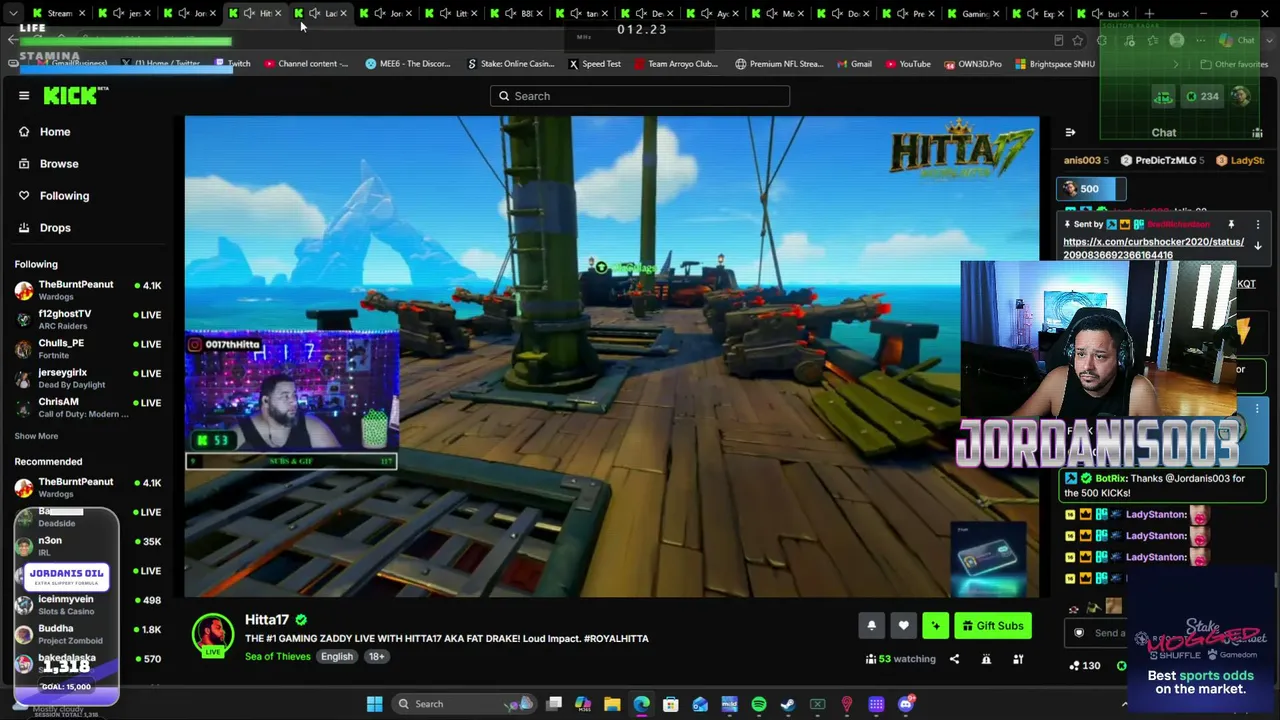Open the OWN3D.Pro bookmark
The height and width of the screenshot is (720, 1280).
click(973, 64)
